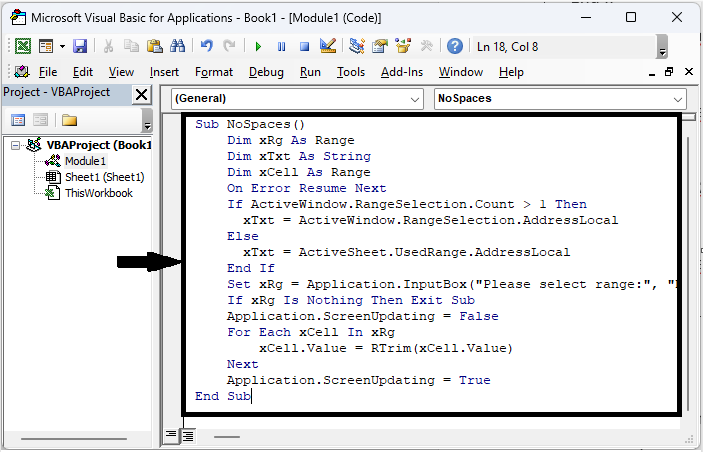Click the 'Dim xTxt As String' line

299,156
